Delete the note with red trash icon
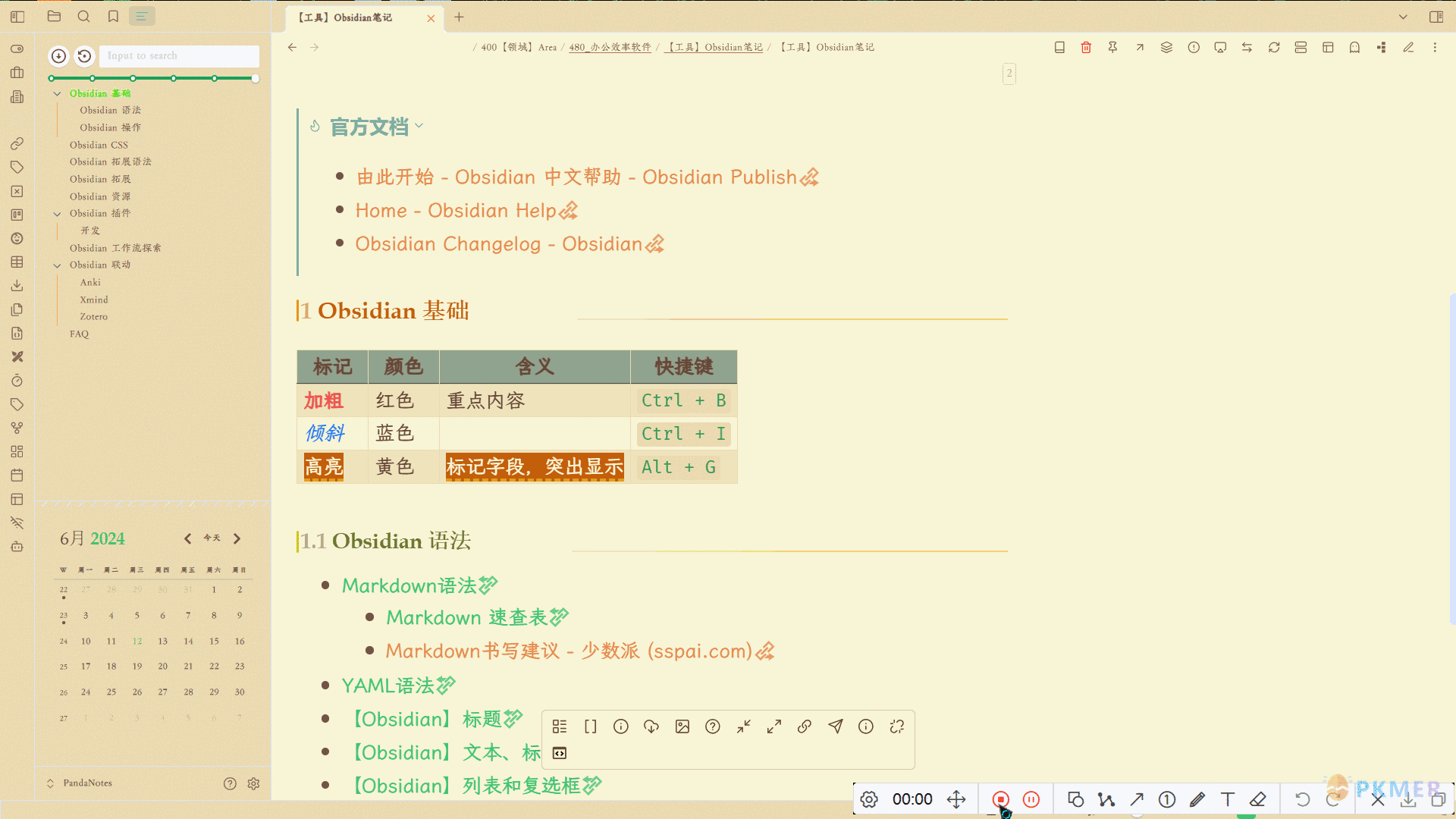This screenshot has height=819, width=1456. click(1086, 47)
